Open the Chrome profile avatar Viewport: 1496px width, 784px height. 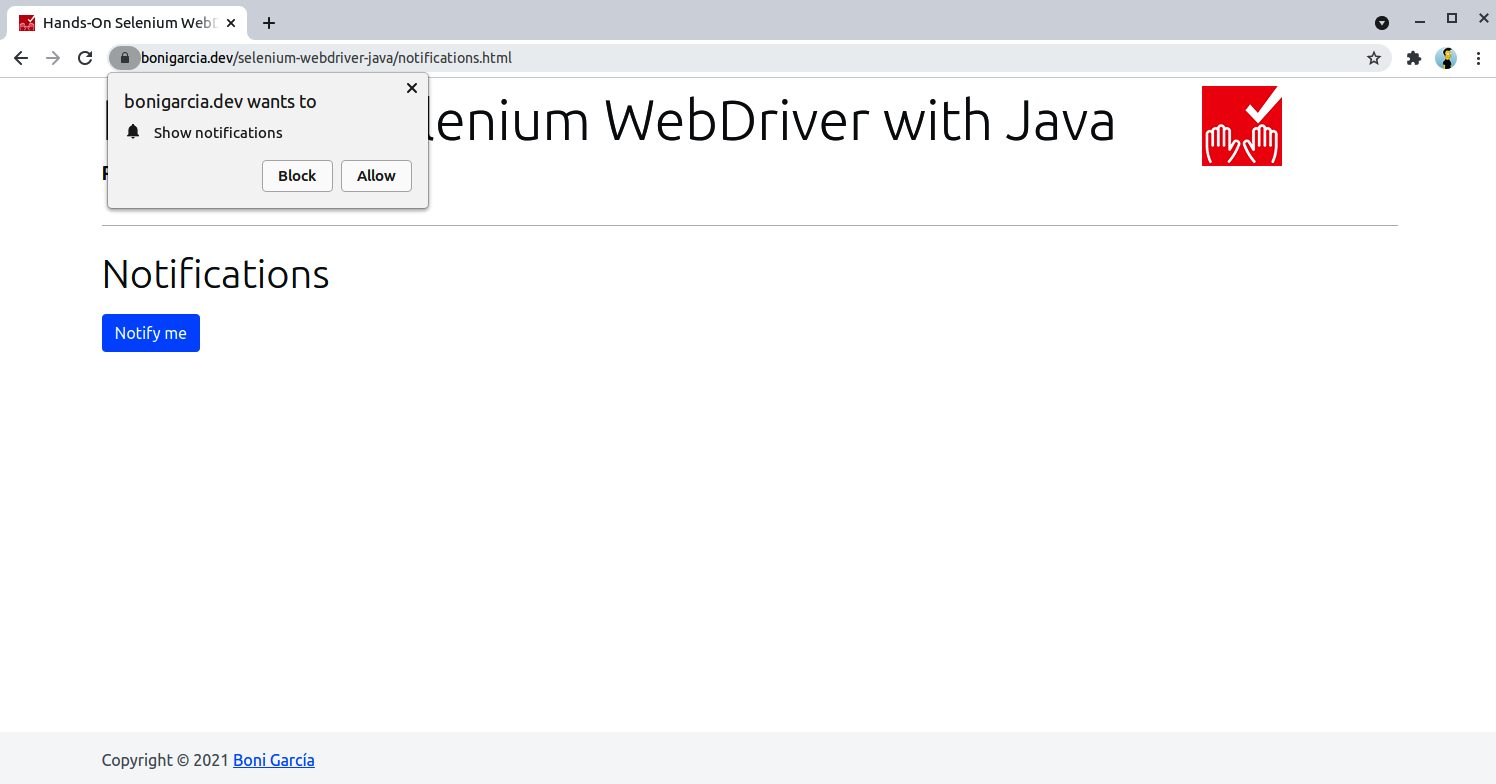1446,58
